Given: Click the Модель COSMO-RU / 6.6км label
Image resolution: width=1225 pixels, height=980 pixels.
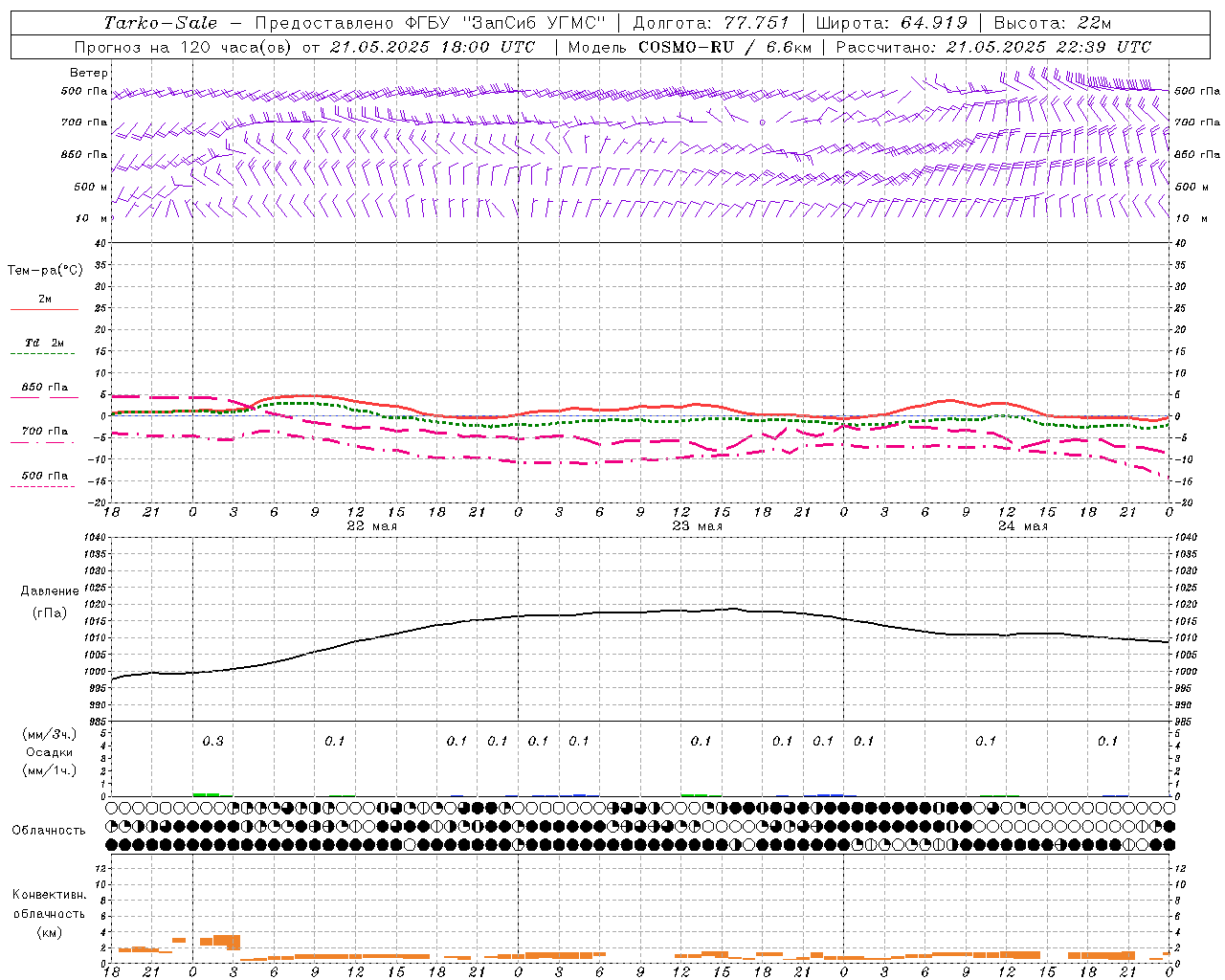Looking at the screenshot, I should point(690,47).
